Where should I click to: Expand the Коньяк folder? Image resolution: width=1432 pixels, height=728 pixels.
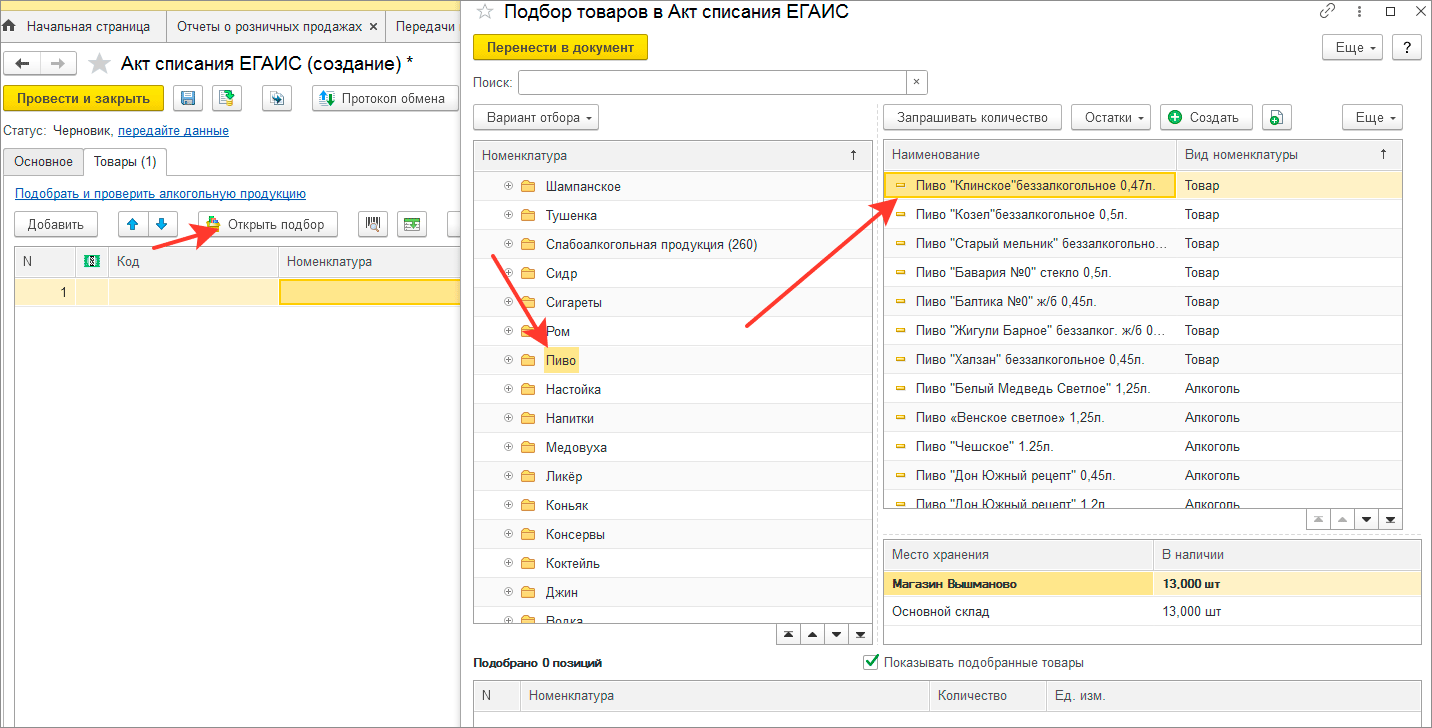pos(508,505)
